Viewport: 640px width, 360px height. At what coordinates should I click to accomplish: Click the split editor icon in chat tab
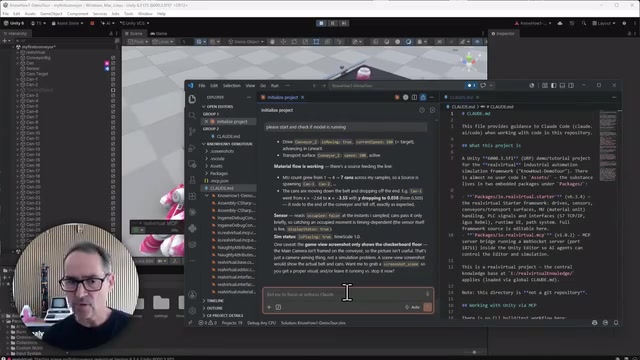tap(414, 97)
